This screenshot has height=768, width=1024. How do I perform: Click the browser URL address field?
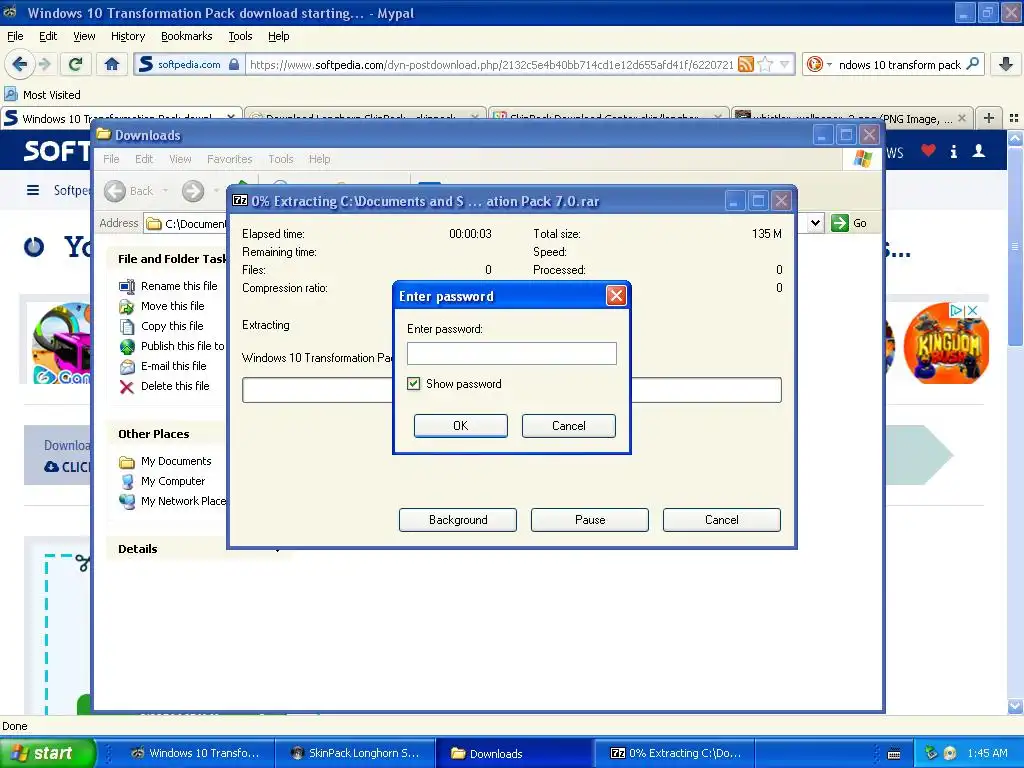click(492, 64)
